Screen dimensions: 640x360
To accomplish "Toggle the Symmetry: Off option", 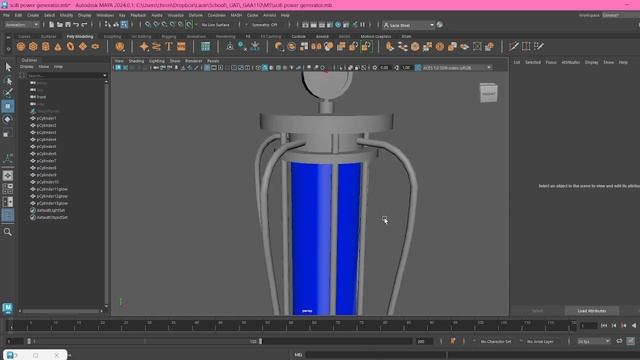I will 264,25.
